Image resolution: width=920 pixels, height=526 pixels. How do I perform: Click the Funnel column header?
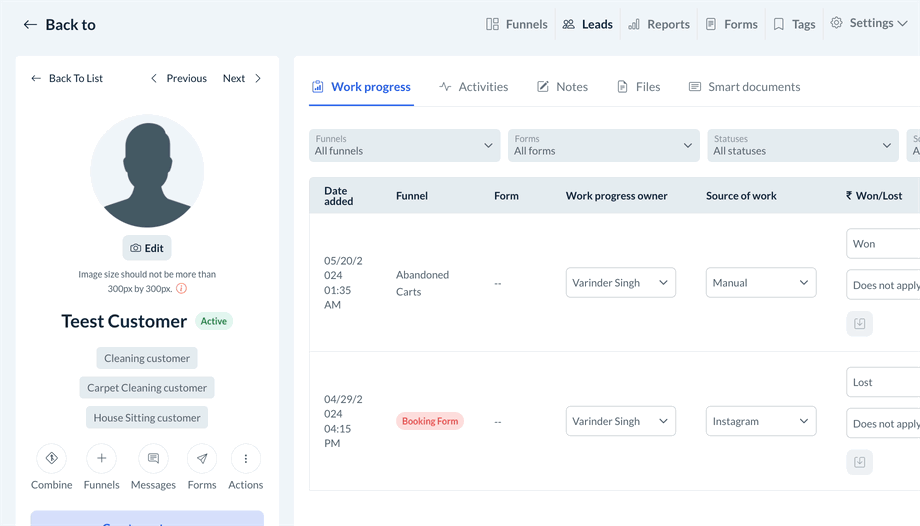pos(411,195)
